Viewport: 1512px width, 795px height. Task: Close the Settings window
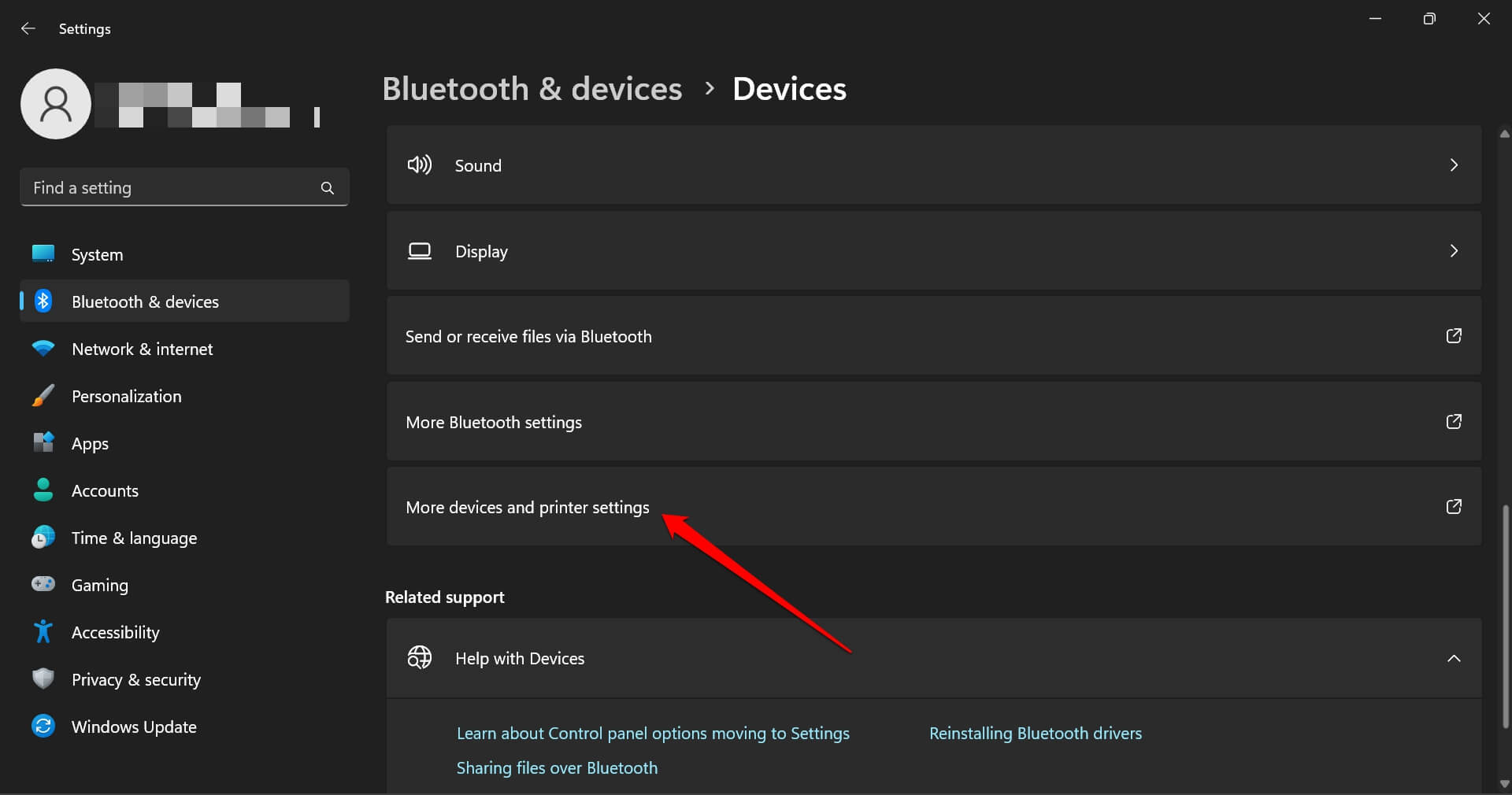pyautogui.click(x=1484, y=19)
